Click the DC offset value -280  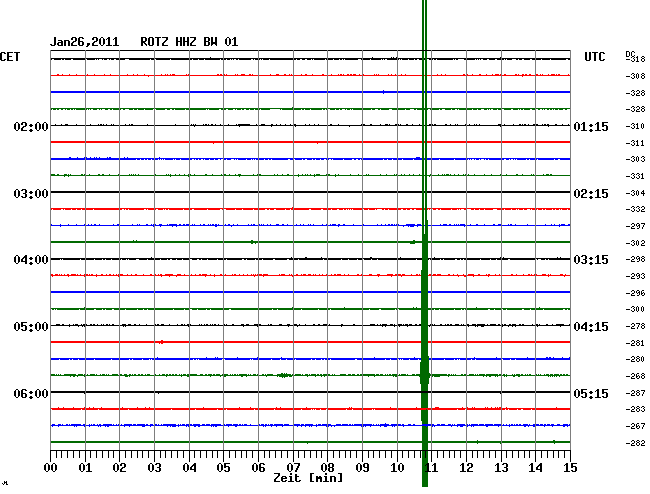(635, 359)
